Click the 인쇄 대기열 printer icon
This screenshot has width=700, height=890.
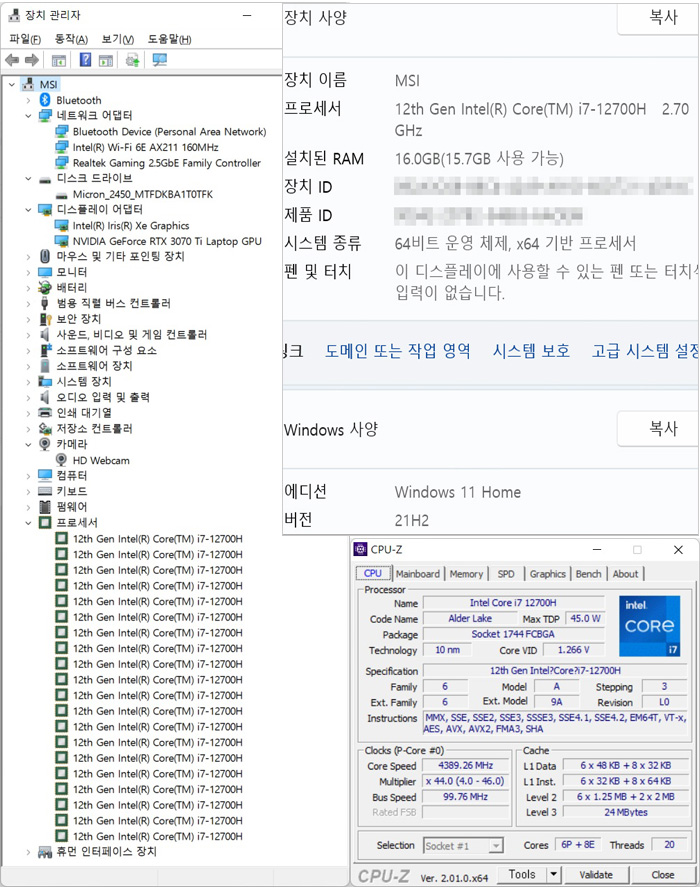[45, 413]
